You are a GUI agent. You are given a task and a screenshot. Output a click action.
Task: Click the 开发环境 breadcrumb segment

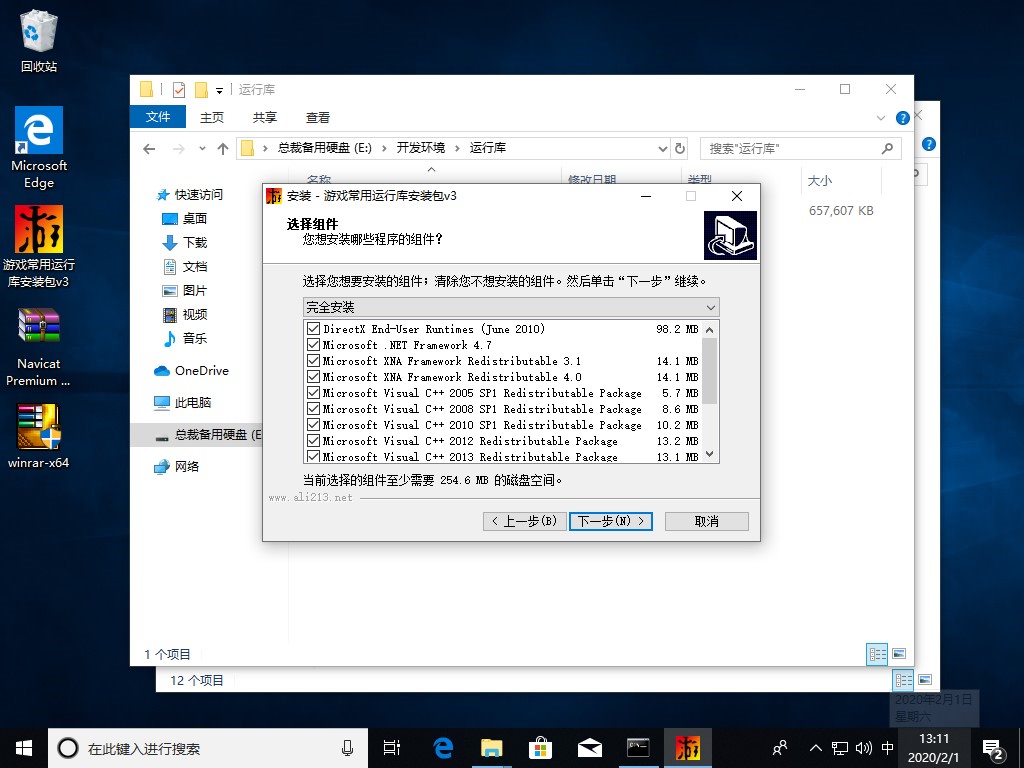tap(421, 148)
